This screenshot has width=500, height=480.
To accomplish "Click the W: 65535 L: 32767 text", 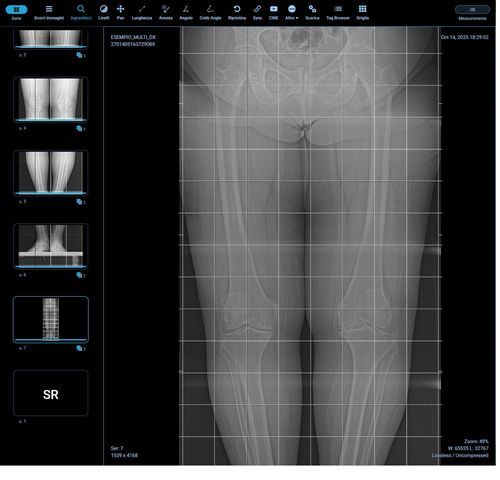I will [468, 448].
